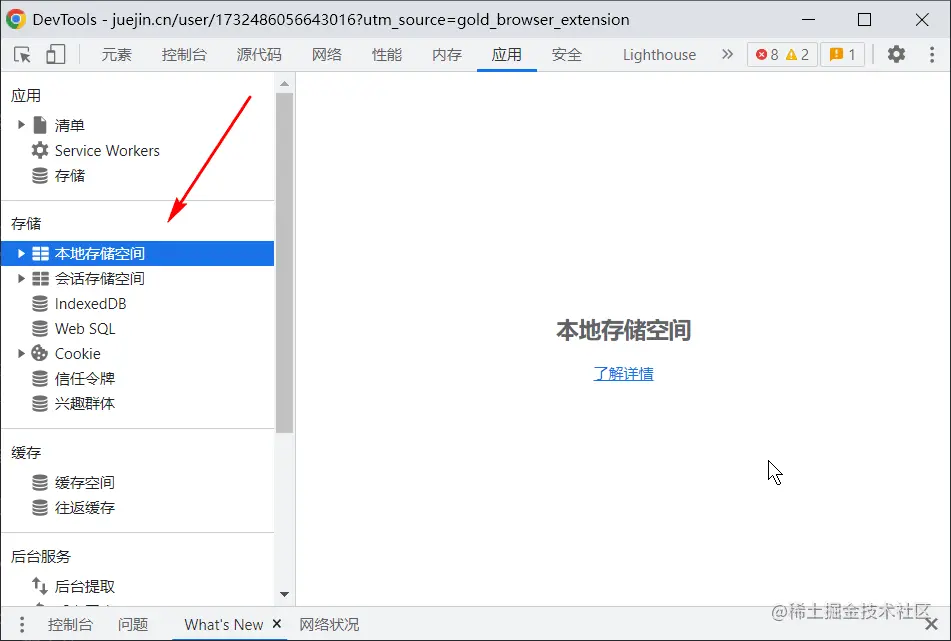
Task: Open the issues counter badge
Action: click(842, 55)
